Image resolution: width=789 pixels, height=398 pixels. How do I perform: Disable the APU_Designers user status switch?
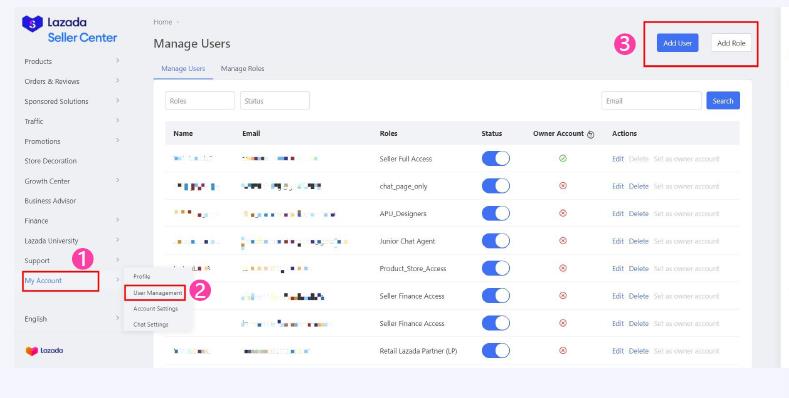(496, 213)
